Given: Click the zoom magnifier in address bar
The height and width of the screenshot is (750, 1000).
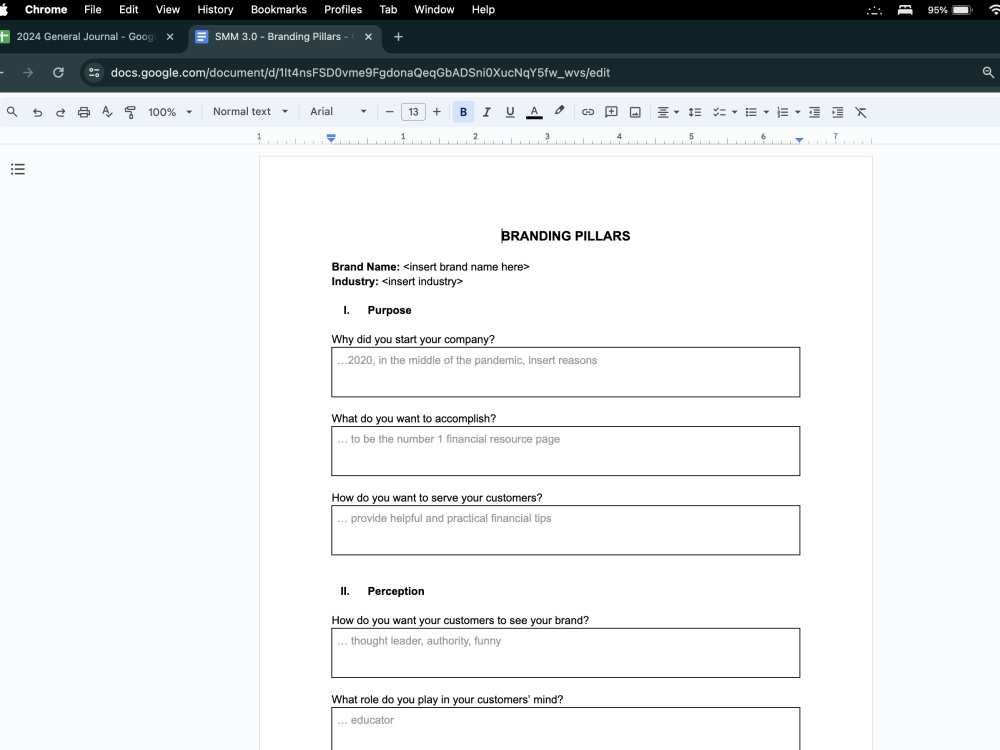Looking at the screenshot, I should [988, 73].
